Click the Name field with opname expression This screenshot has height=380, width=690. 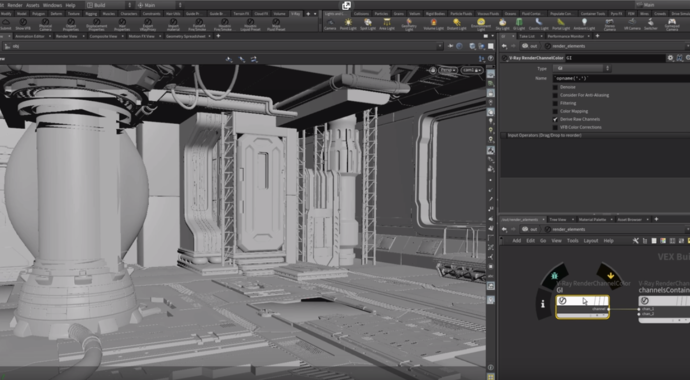point(621,78)
